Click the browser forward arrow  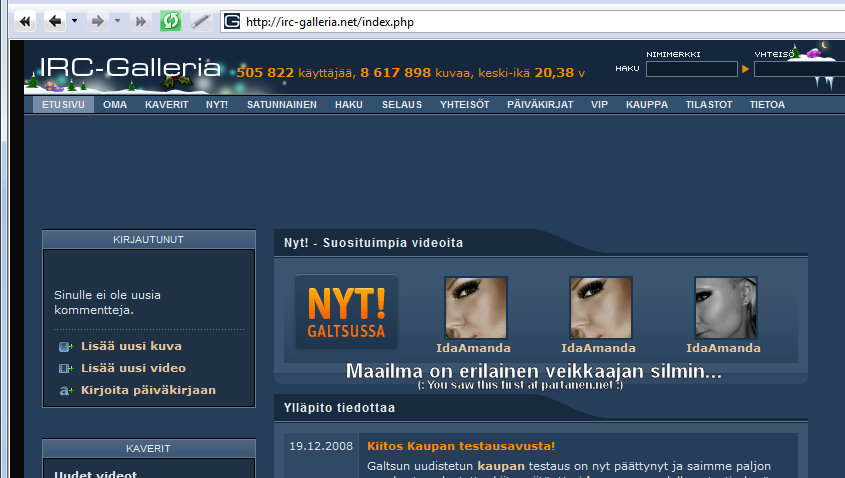[98, 22]
